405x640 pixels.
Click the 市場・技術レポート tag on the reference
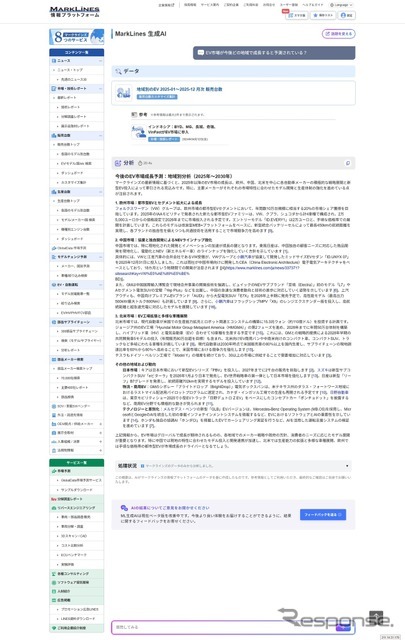[x=164, y=139]
